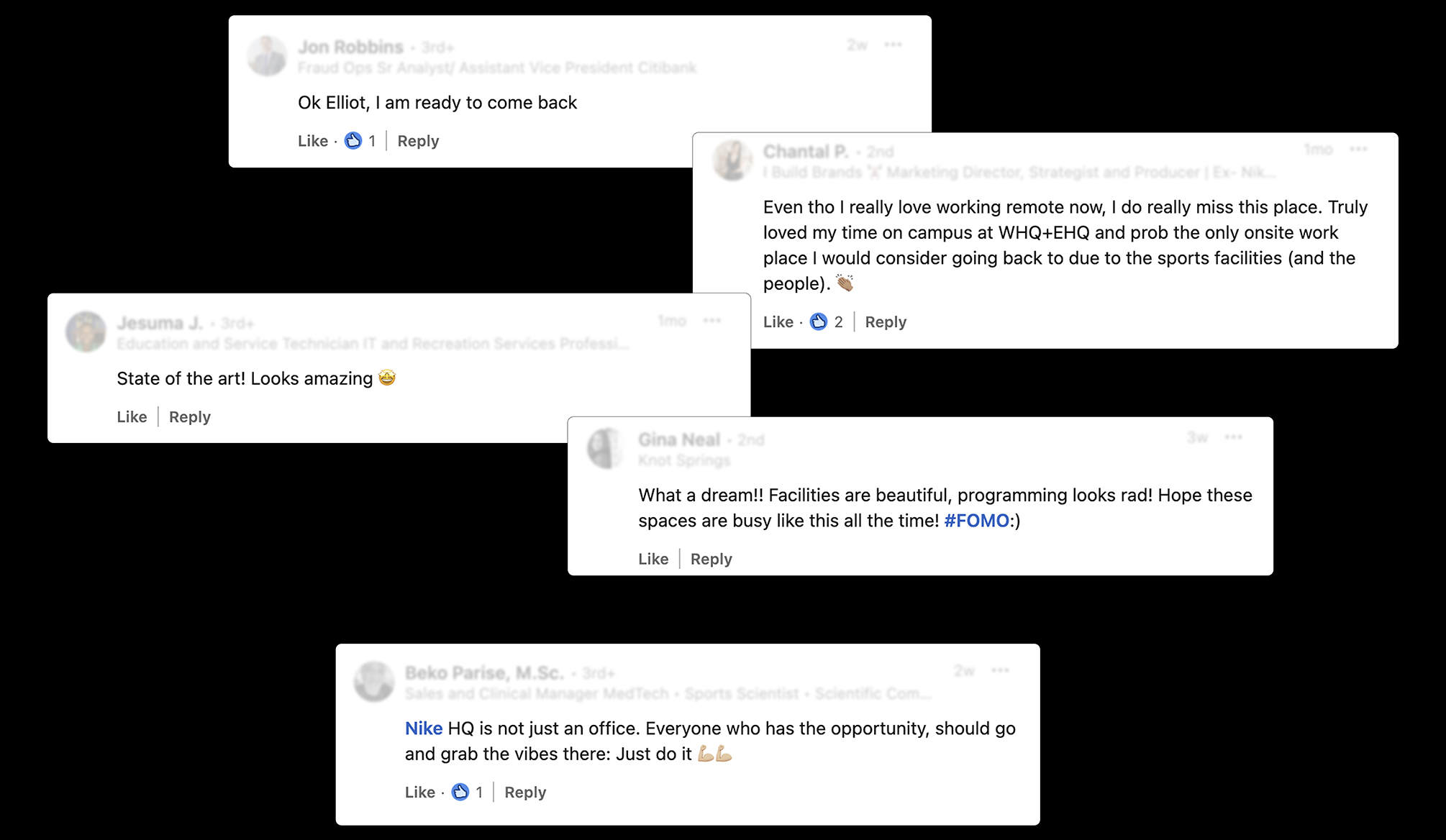Open the Nike mention link
Screen dimensions: 1446x840
[424, 729]
